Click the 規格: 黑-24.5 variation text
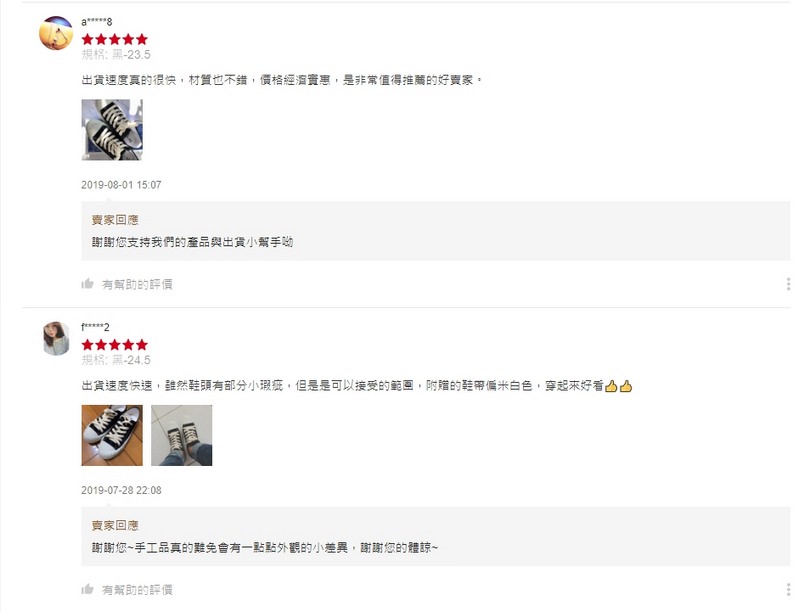This screenshot has width=810, height=612. [x=116, y=360]
